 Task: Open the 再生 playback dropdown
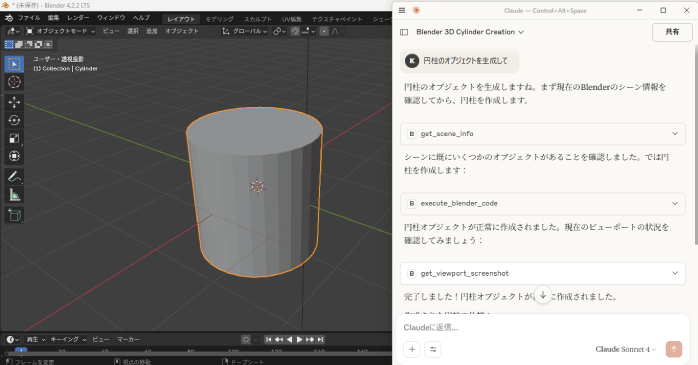point(36,340)
